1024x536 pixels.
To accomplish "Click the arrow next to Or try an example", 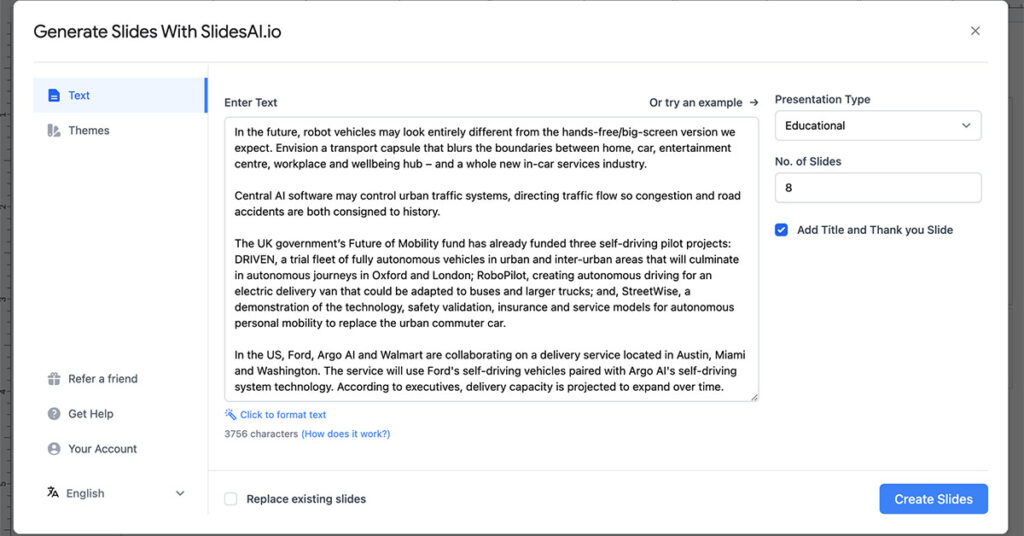I will [754, 103].
